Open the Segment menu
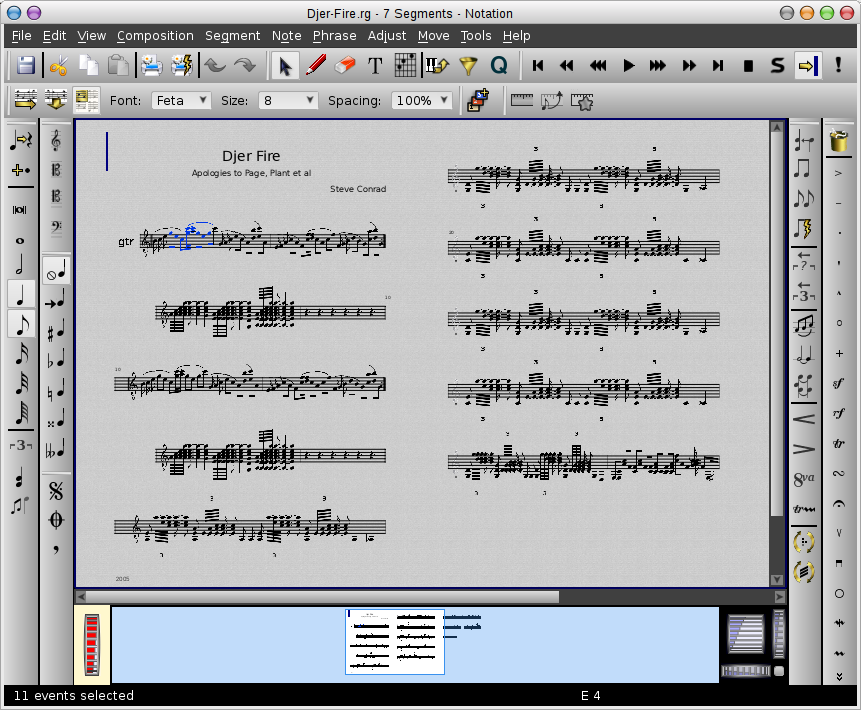The height and width of the screenshot is (710, 861). click(x=233, y=36)
